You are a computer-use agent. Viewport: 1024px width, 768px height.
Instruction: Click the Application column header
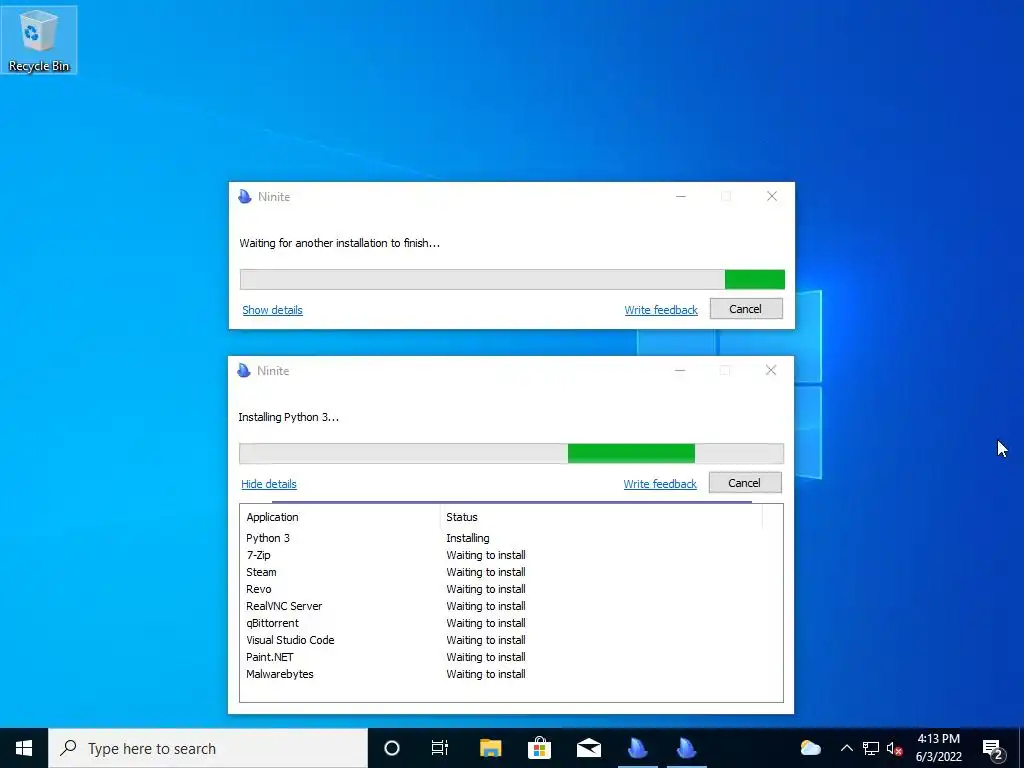340,517
